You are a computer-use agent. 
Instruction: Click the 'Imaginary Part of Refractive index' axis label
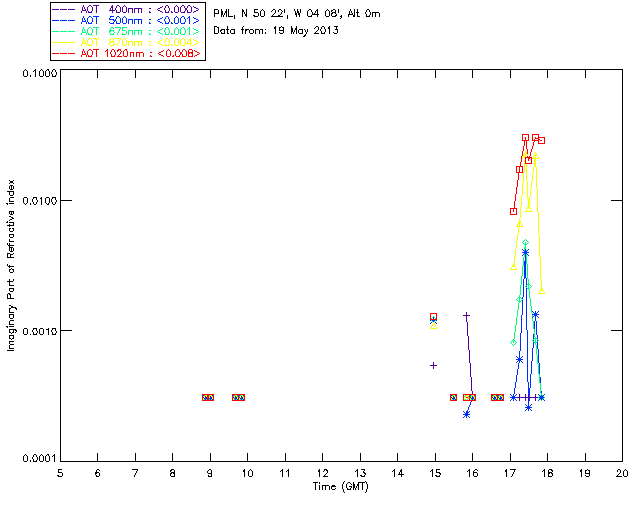pyautogui.click(x=11, y=265)
